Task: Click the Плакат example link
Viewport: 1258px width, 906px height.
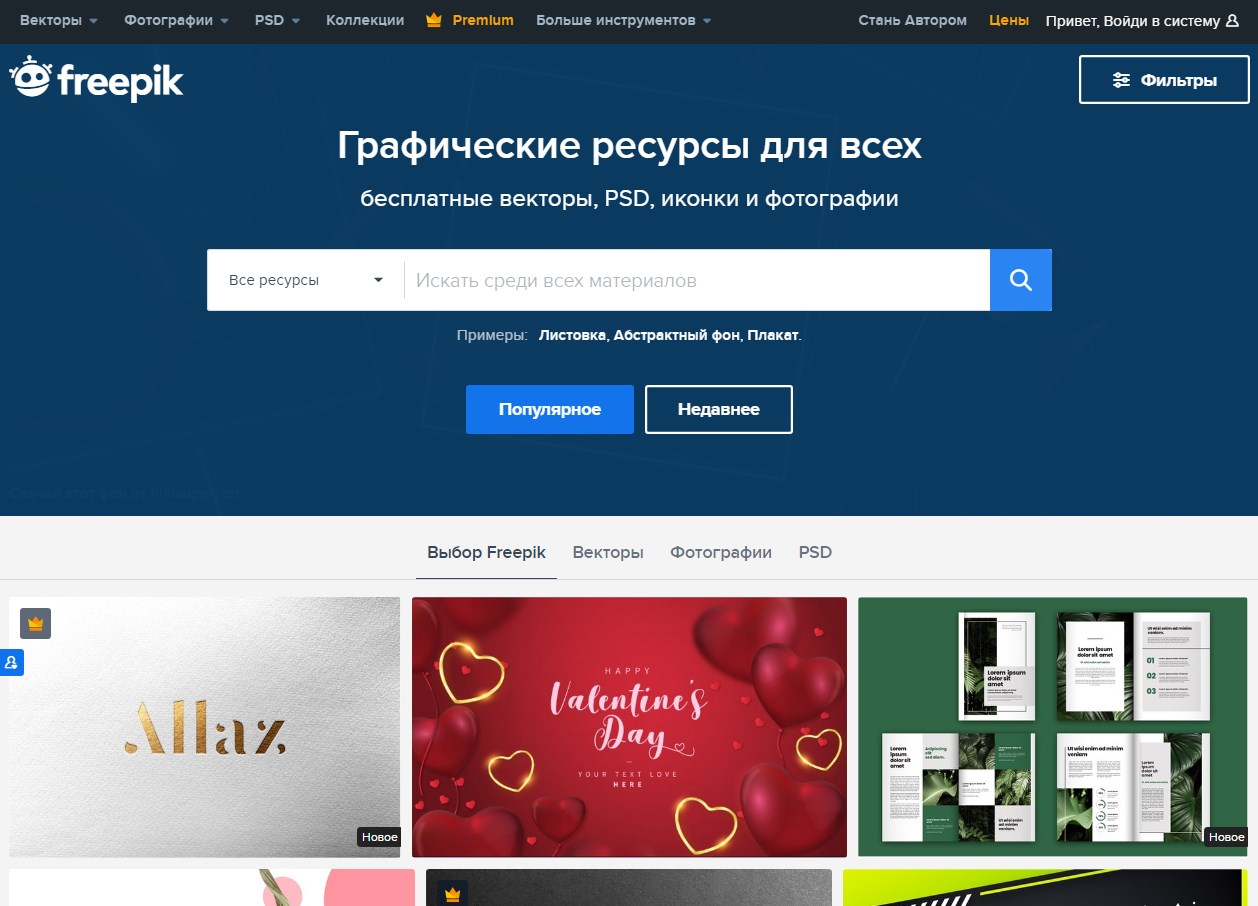Action: coord(774,335)
